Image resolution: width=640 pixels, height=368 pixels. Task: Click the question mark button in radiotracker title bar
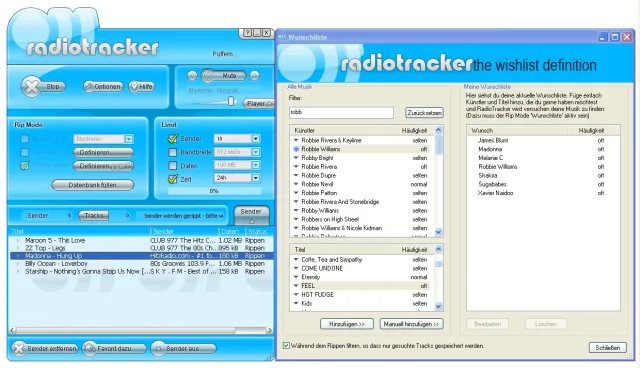pyautogui.click(x=248, y=33)
